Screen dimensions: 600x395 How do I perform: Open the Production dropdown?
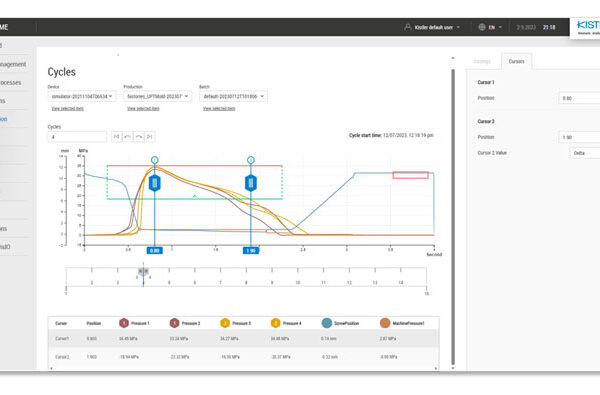[x=158, y=96]
